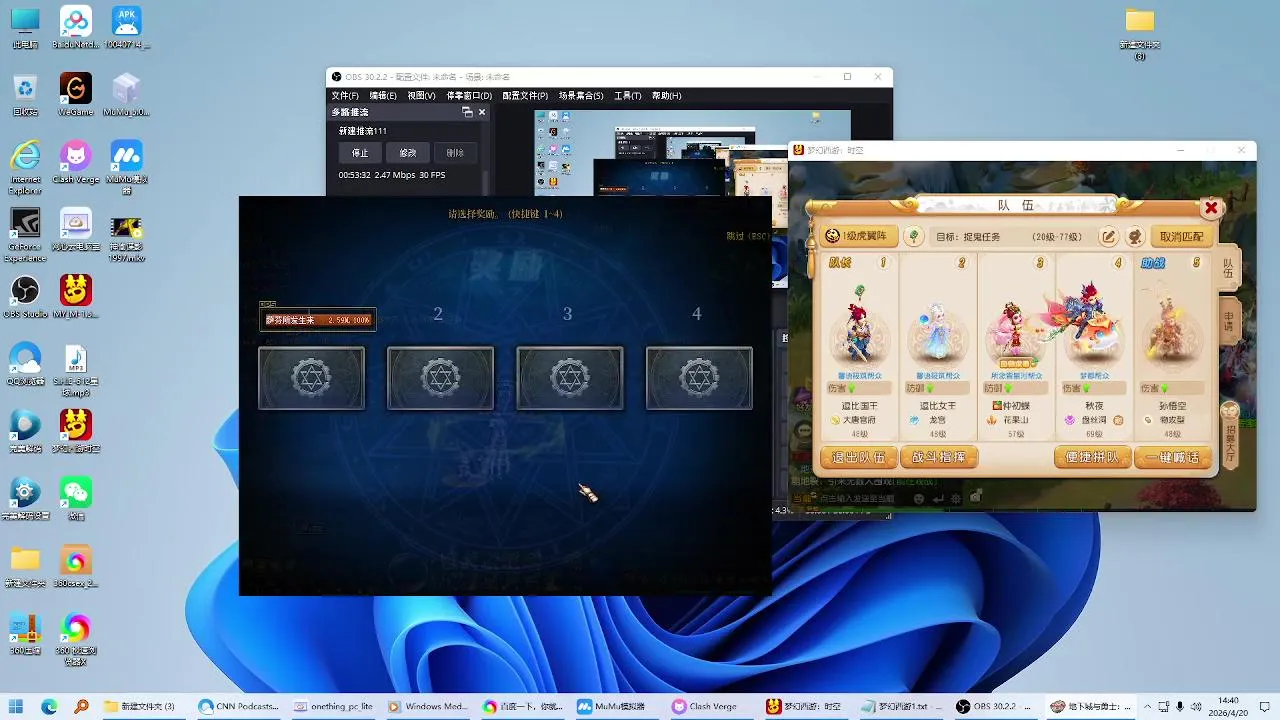The image size is (1280, 720).
Task: Click 便捷拼队 button
Action: tap(1093, 458)
